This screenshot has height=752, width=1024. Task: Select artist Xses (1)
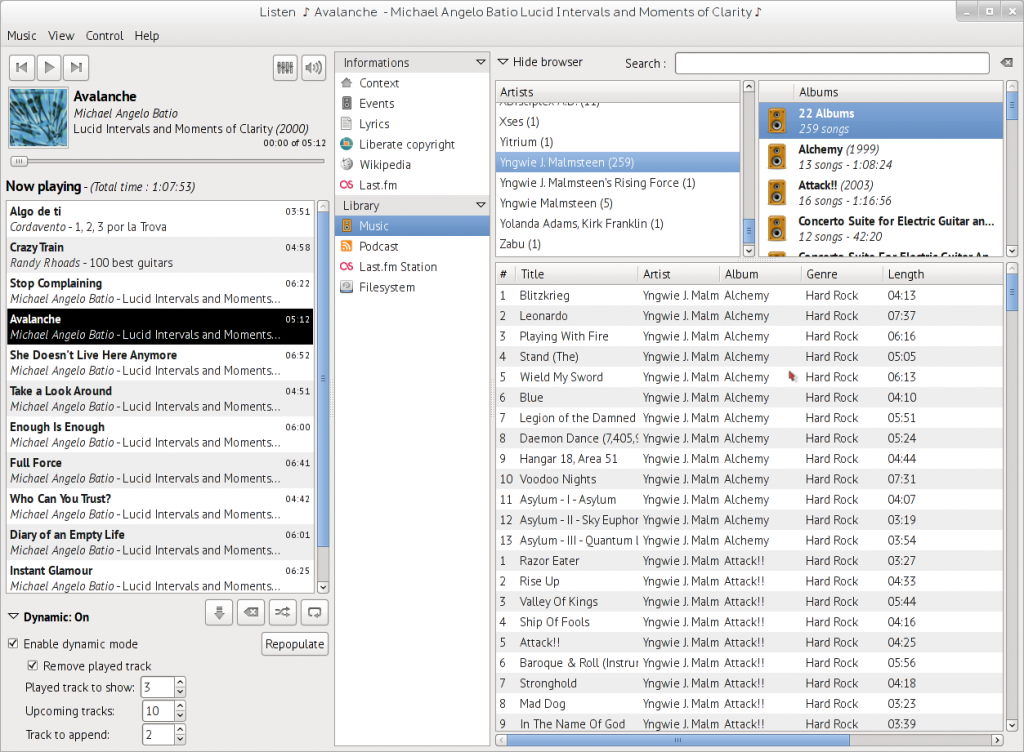618,121
